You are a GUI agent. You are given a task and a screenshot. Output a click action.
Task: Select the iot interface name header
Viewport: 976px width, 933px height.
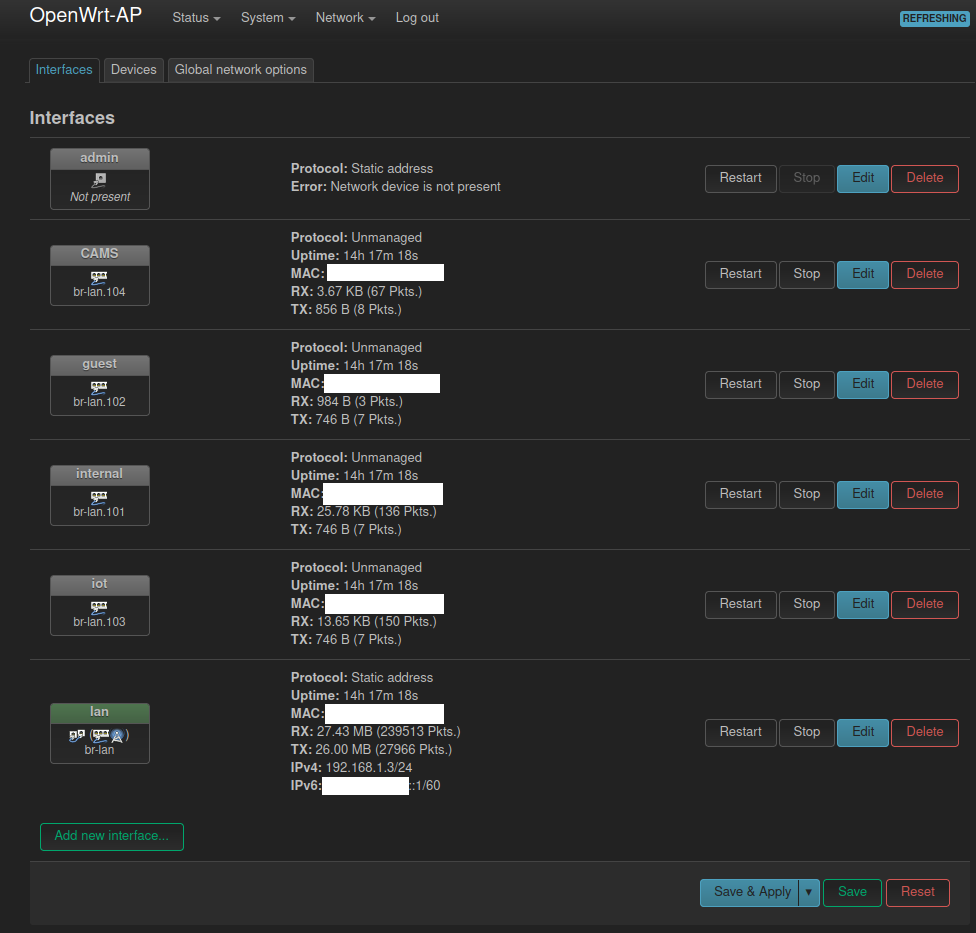pos(100,584)
